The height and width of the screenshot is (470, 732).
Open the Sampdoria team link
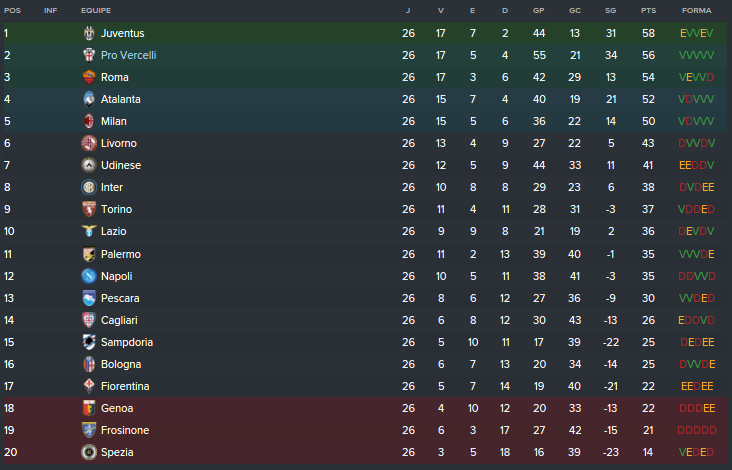pos(127,342)
